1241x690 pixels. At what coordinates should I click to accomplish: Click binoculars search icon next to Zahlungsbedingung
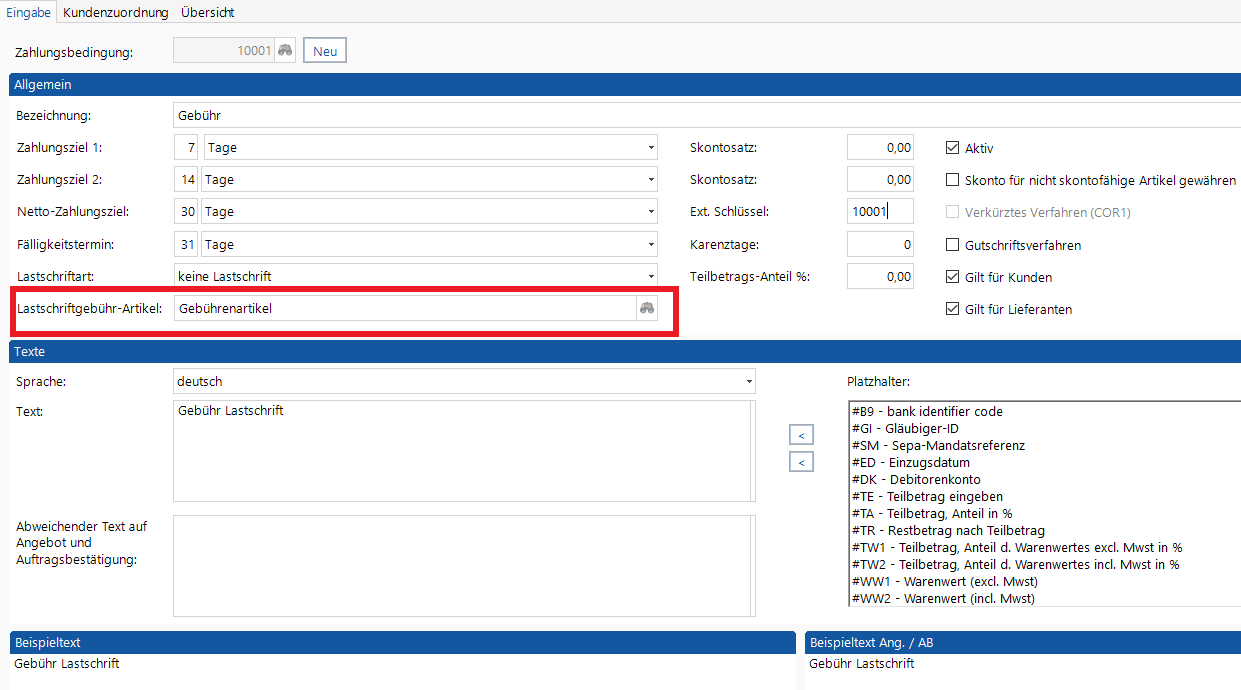[x=285, y=51]
